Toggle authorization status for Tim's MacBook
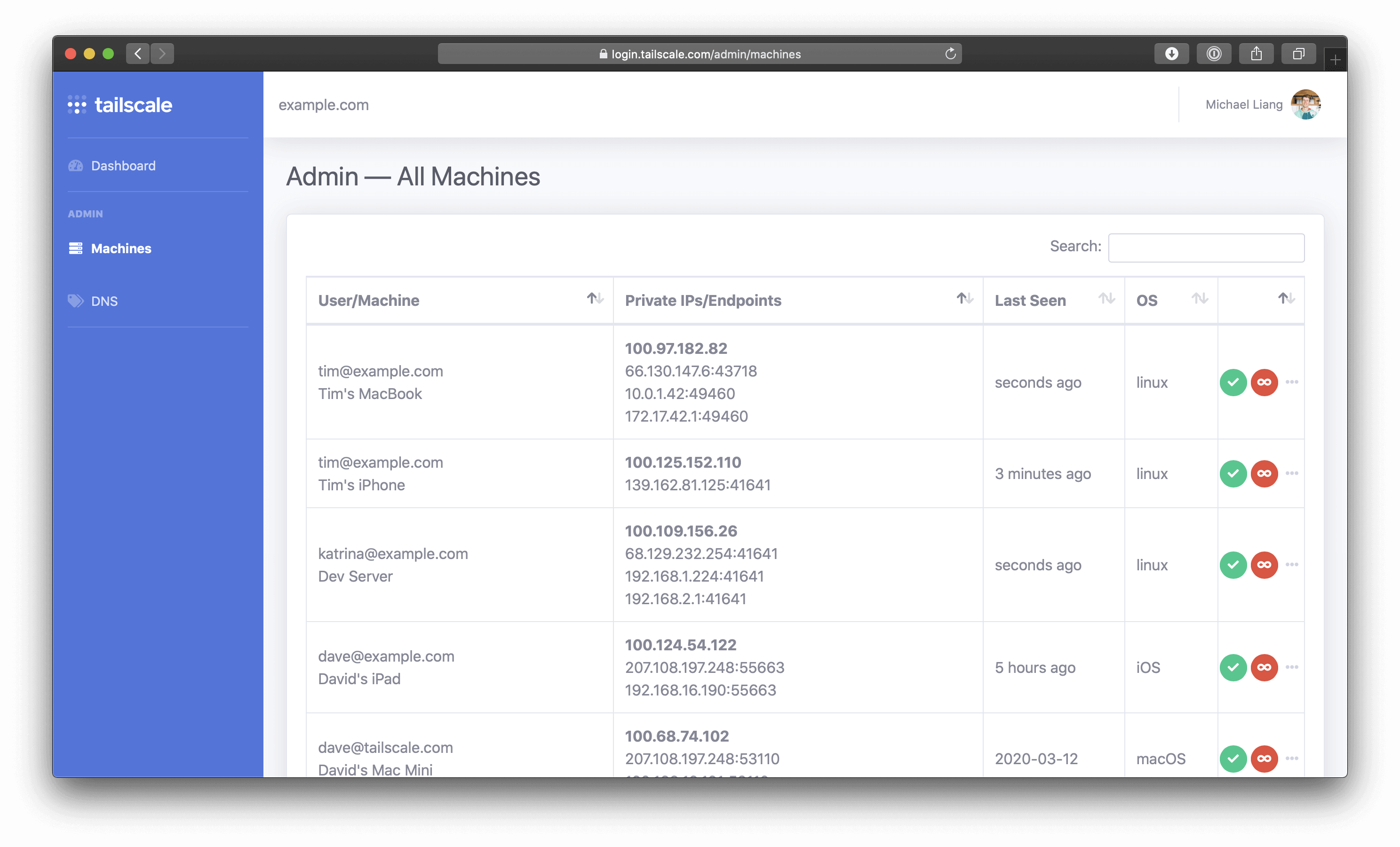 click(x=1233, y=382)
